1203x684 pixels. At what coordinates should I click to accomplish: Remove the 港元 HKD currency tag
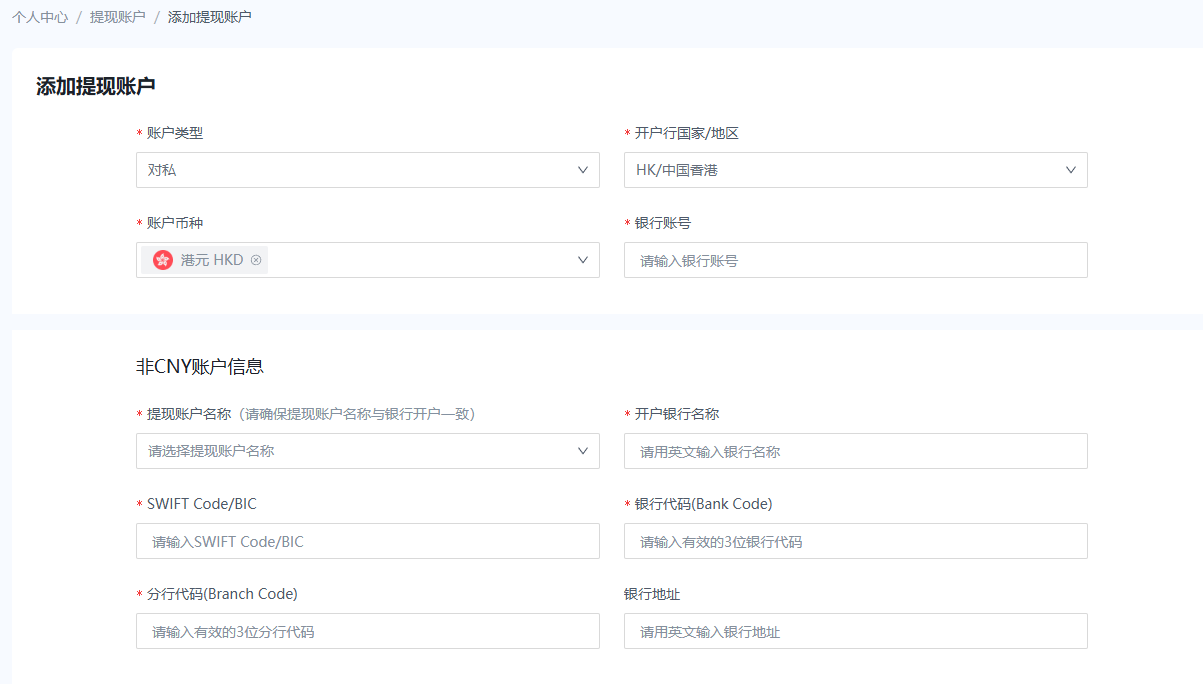pyautogui.click(x=256, y=260)
